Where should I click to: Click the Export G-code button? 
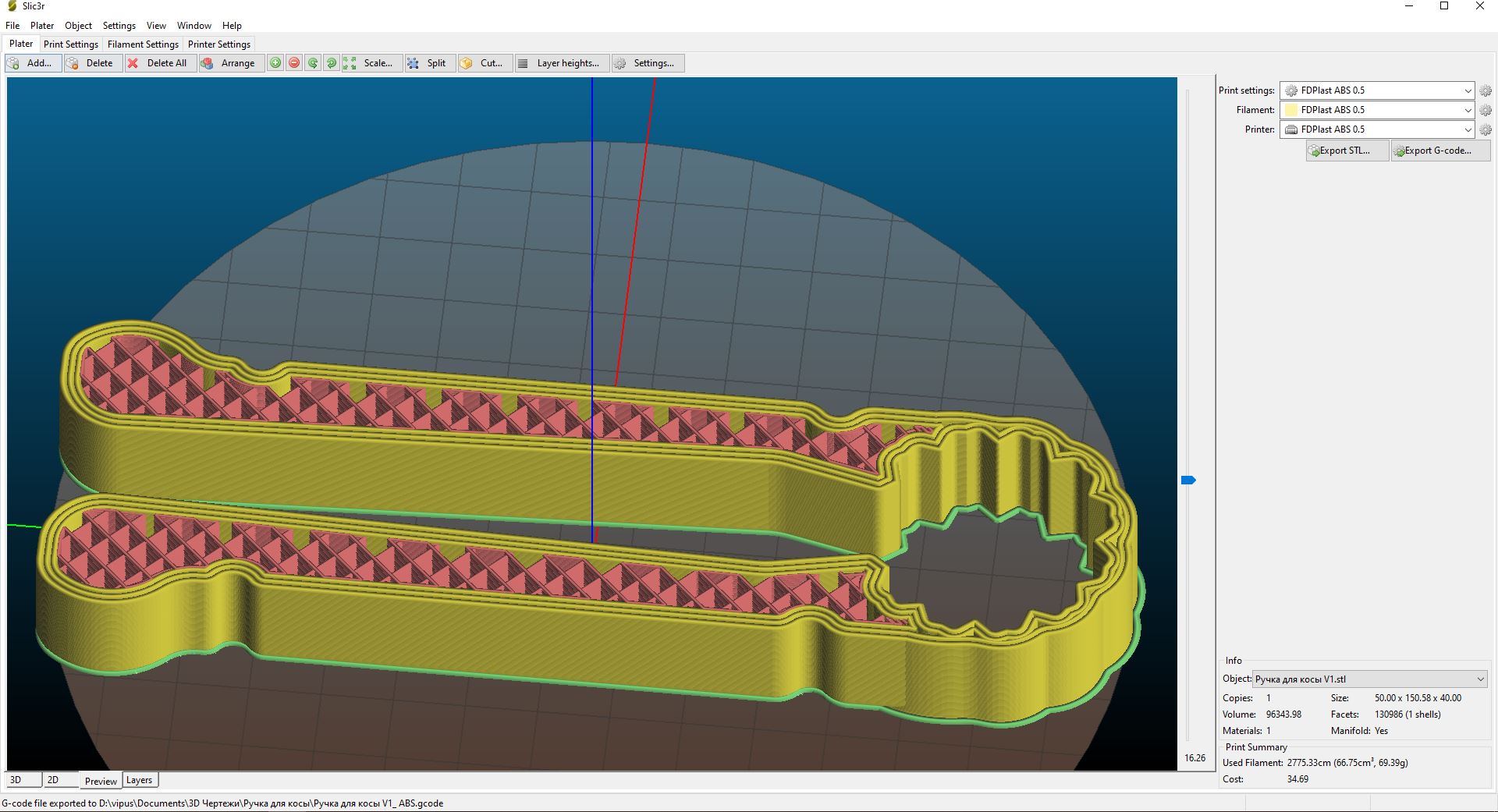(x=1439, y=151)
